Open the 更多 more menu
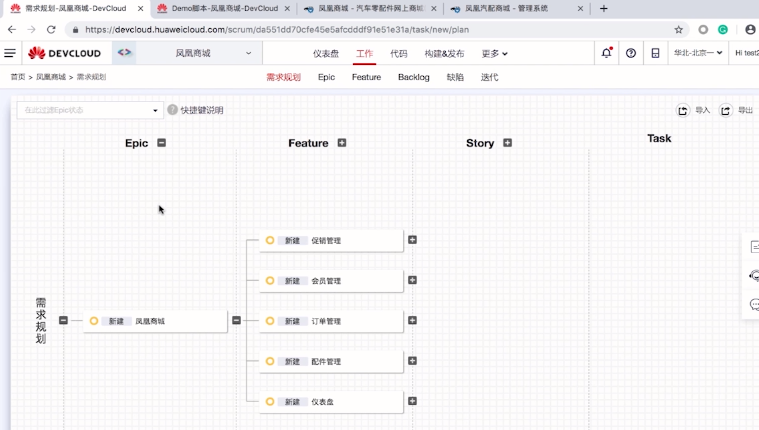This screenshot has width=759, height=430. 494,53
